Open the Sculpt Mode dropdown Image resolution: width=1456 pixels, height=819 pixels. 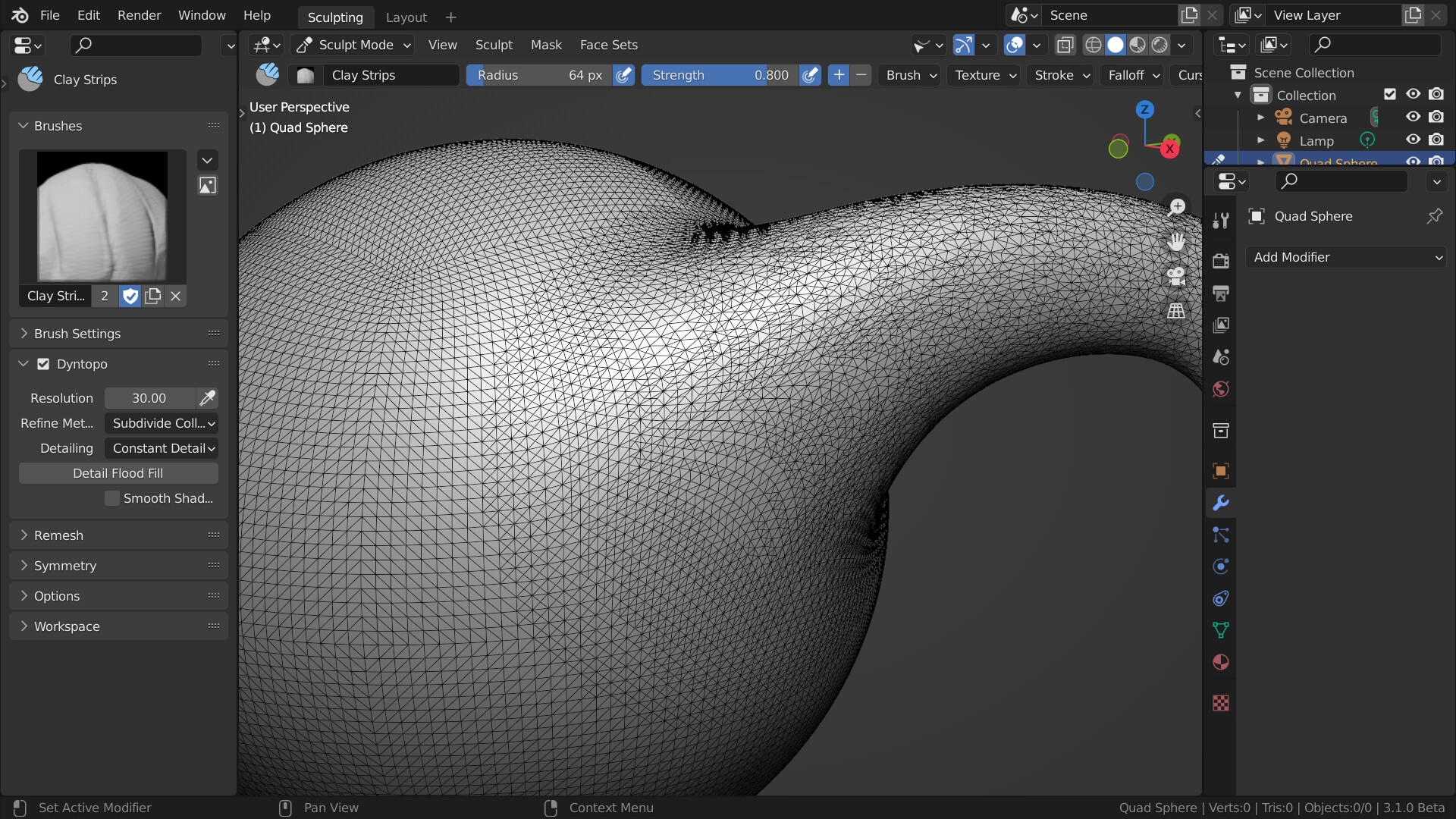[x=353, y=45]
